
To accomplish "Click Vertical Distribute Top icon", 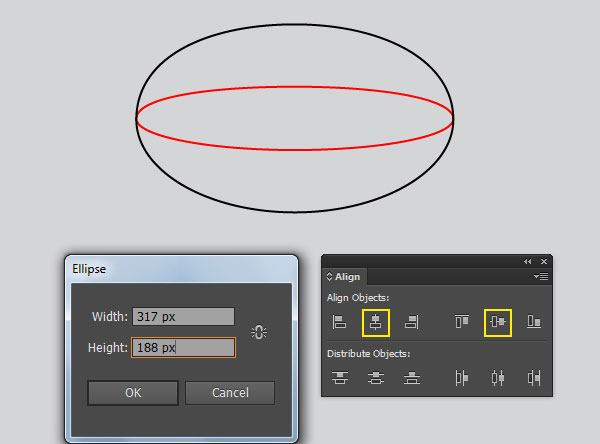I will pyautogui.click(x=340, y=378).
